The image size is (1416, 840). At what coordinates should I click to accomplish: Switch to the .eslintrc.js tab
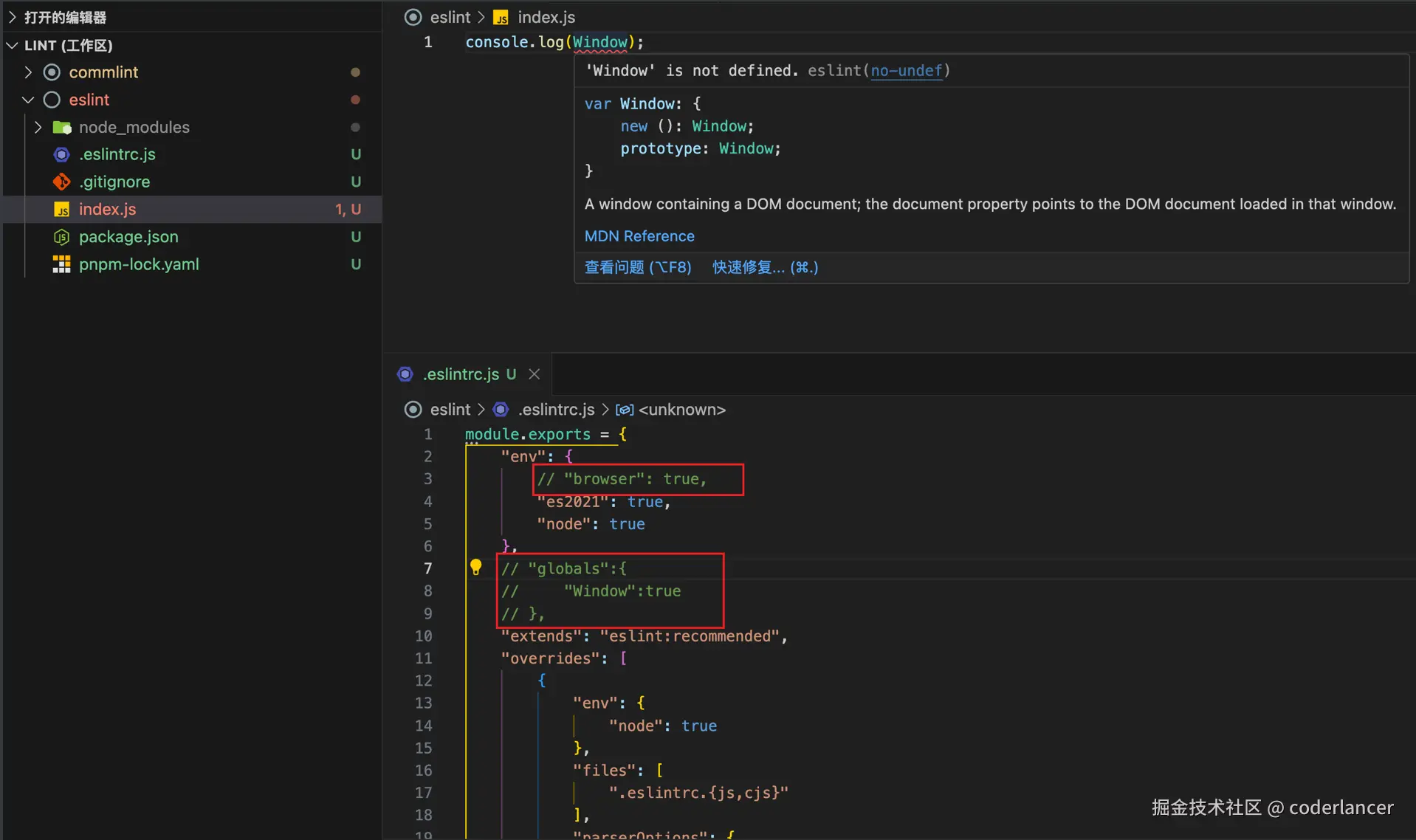pos(461,374)
